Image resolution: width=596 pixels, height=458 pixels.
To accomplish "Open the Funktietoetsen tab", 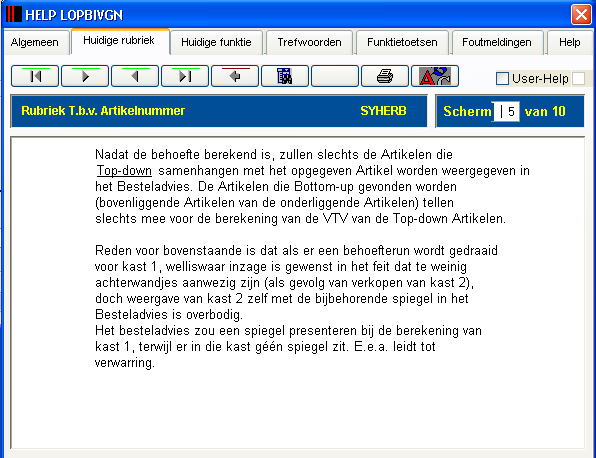I will tap(402, 42).
